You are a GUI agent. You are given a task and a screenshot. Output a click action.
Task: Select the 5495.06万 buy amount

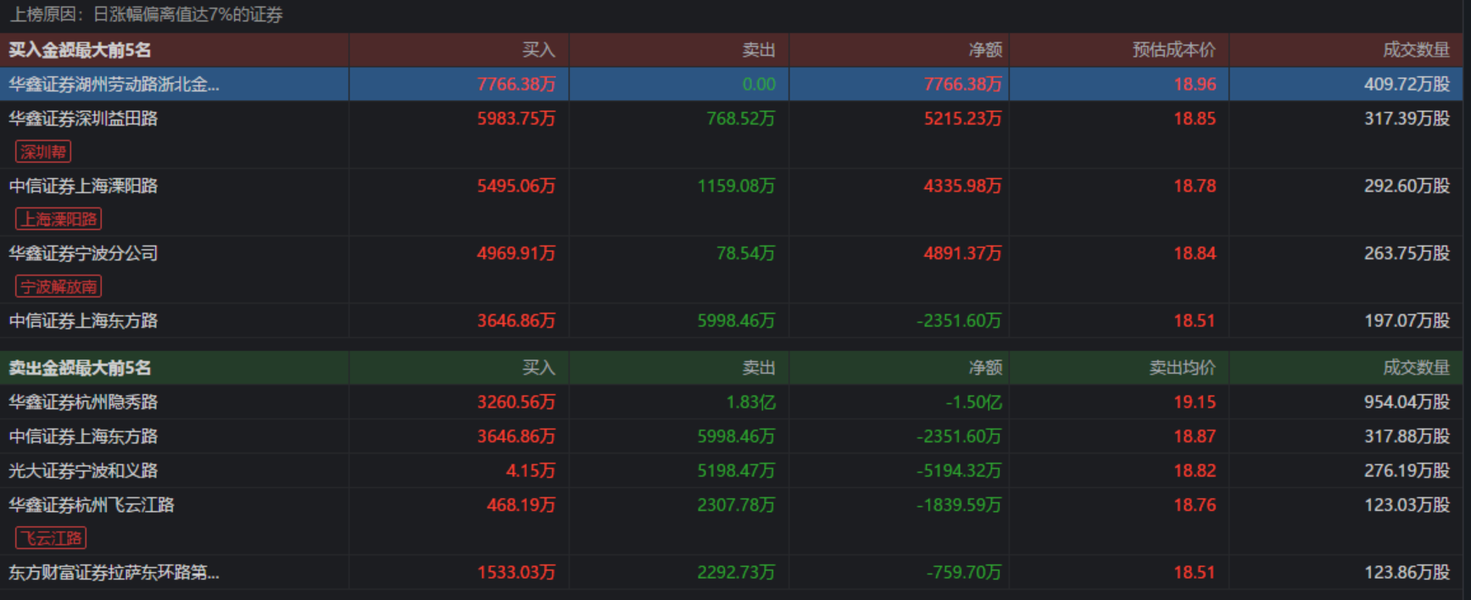pos(516,186)
